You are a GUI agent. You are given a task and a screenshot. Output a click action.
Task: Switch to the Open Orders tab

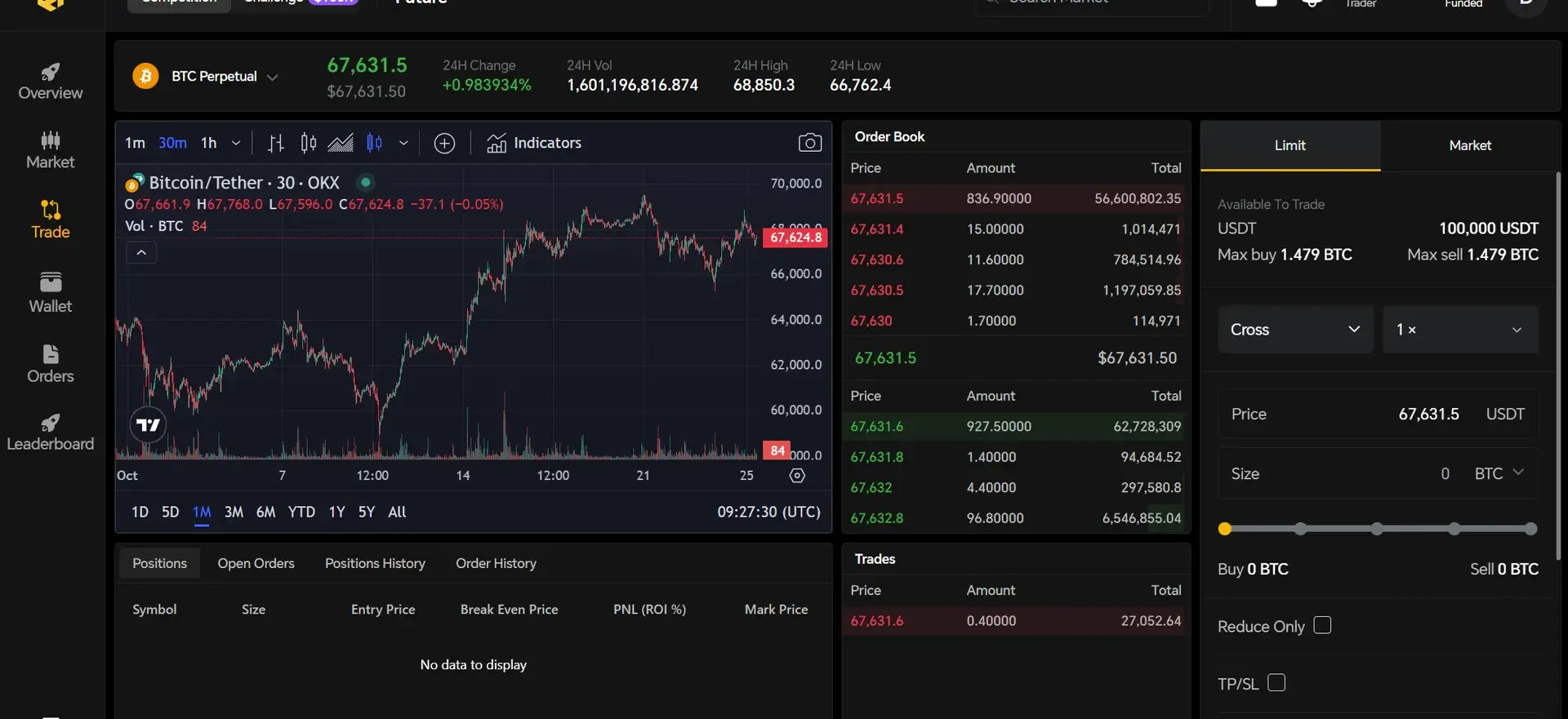256,563
